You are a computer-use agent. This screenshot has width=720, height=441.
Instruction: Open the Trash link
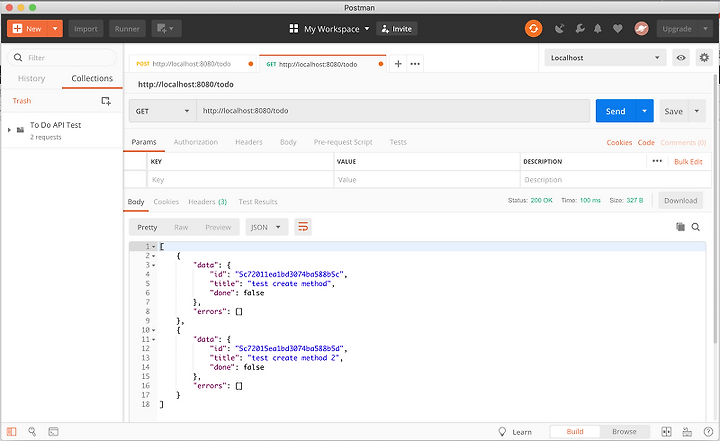click(22, 101)
